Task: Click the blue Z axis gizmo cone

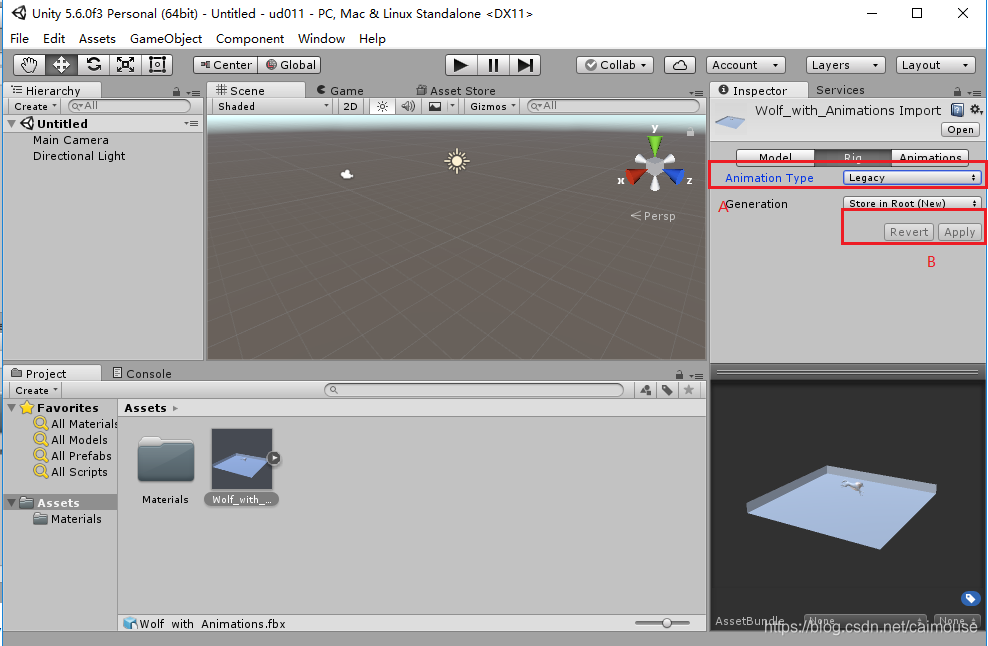Action: point(674,176)
